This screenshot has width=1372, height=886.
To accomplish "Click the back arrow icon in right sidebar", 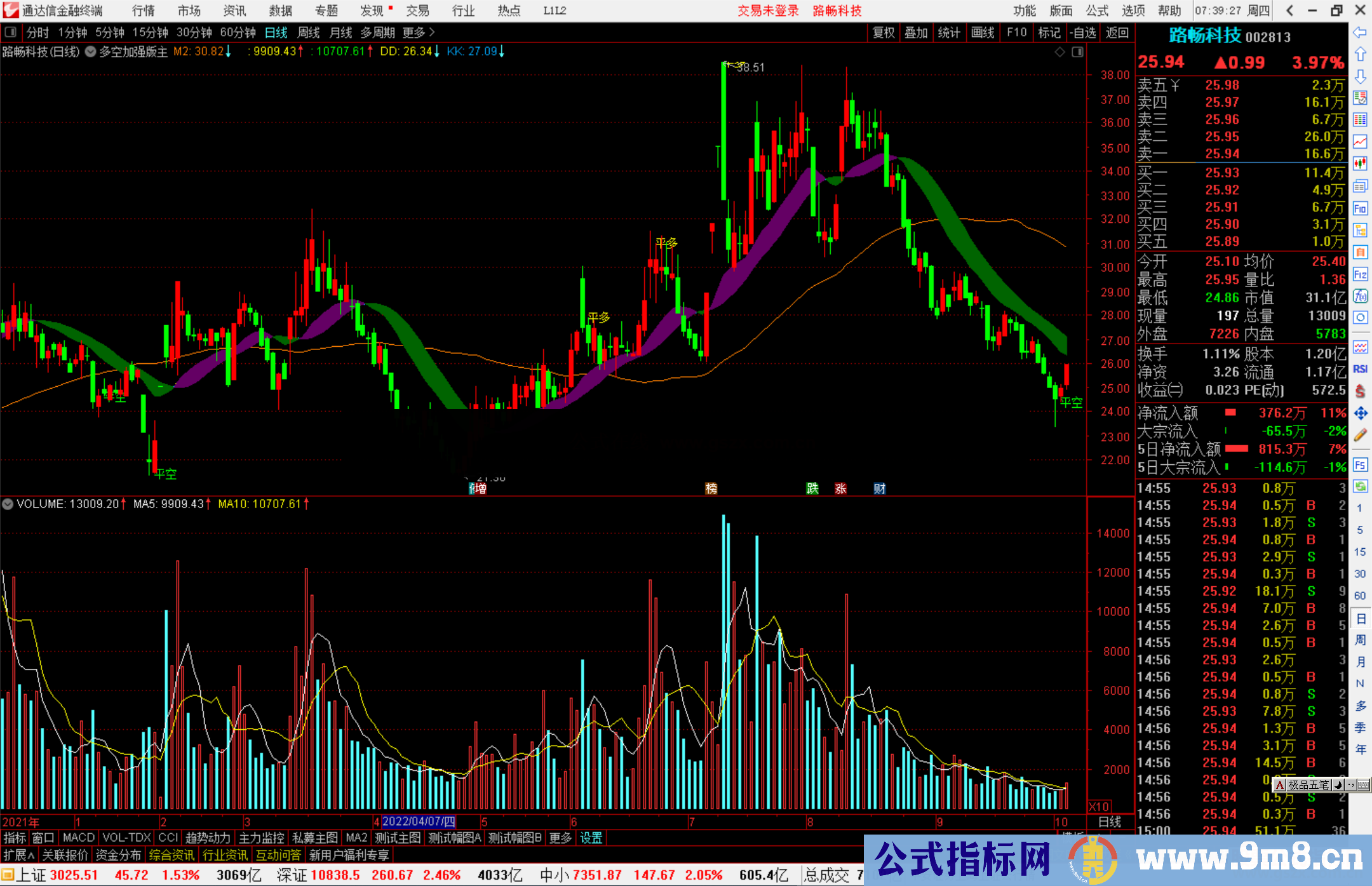I will click(1359, 32).
